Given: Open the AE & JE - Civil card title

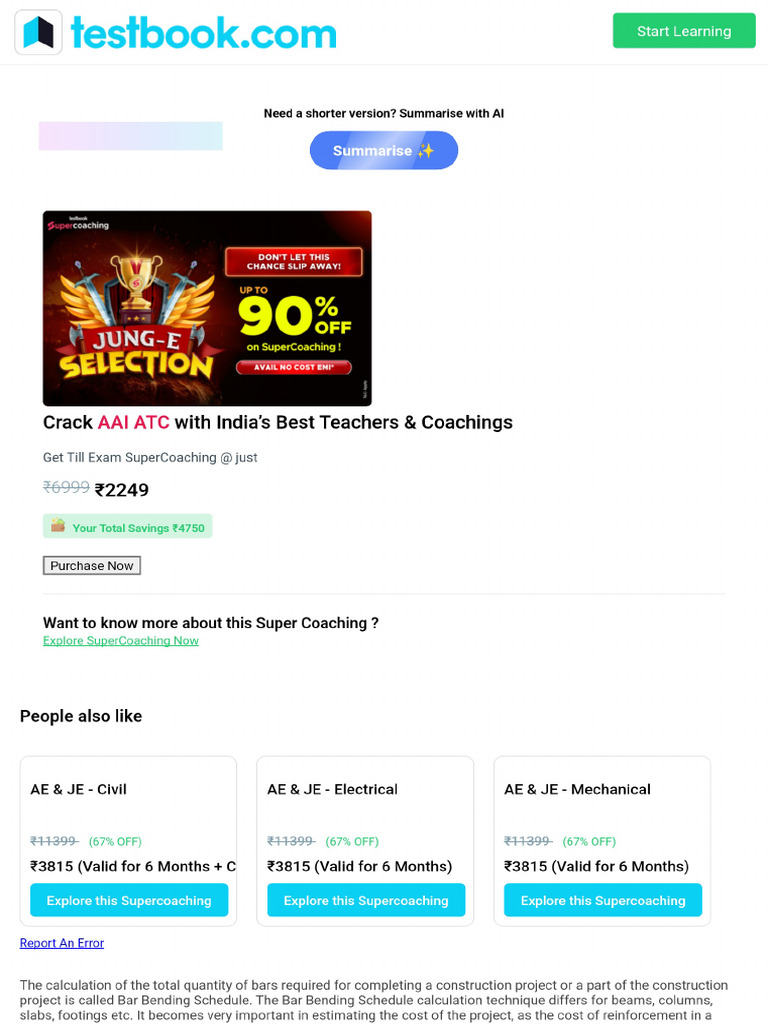Looking at the screenshot, I should point(79,789).
